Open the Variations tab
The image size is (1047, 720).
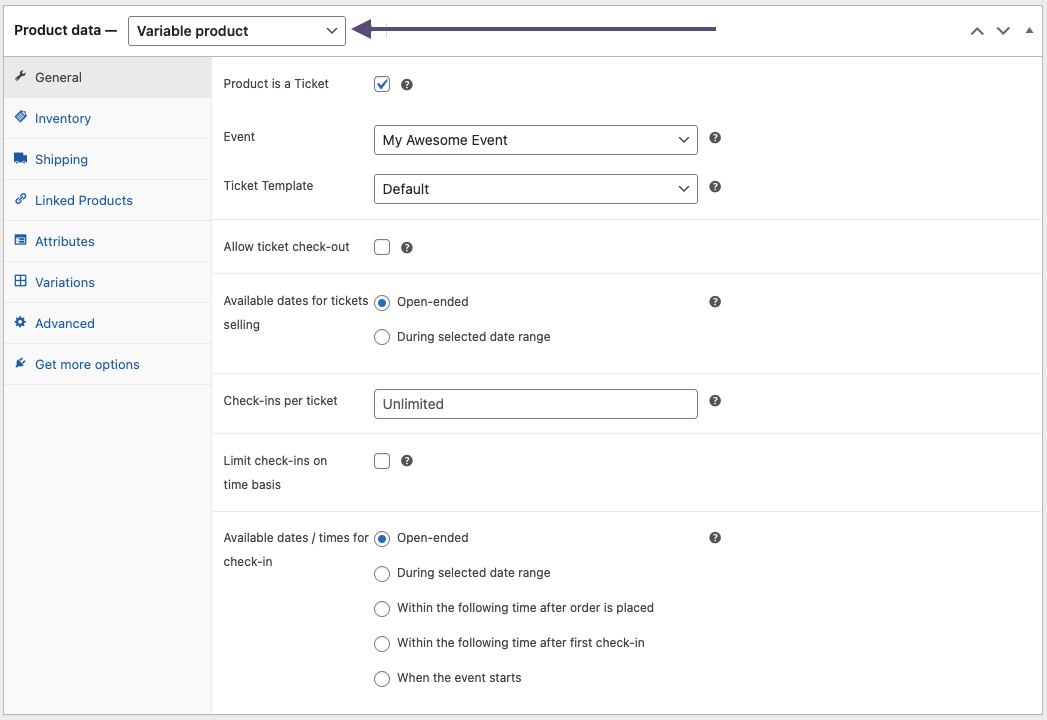pos(65,282)
